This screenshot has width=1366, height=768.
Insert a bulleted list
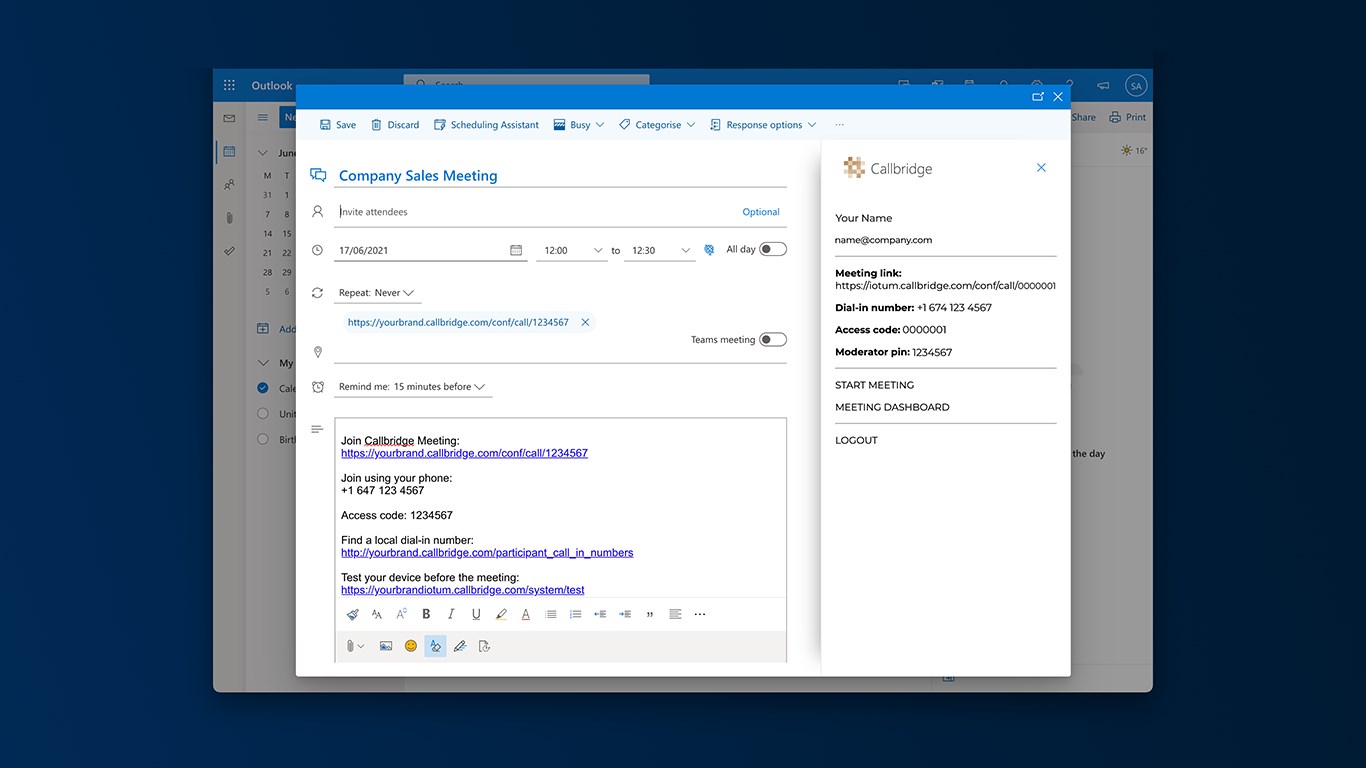(x=551, y=614)
